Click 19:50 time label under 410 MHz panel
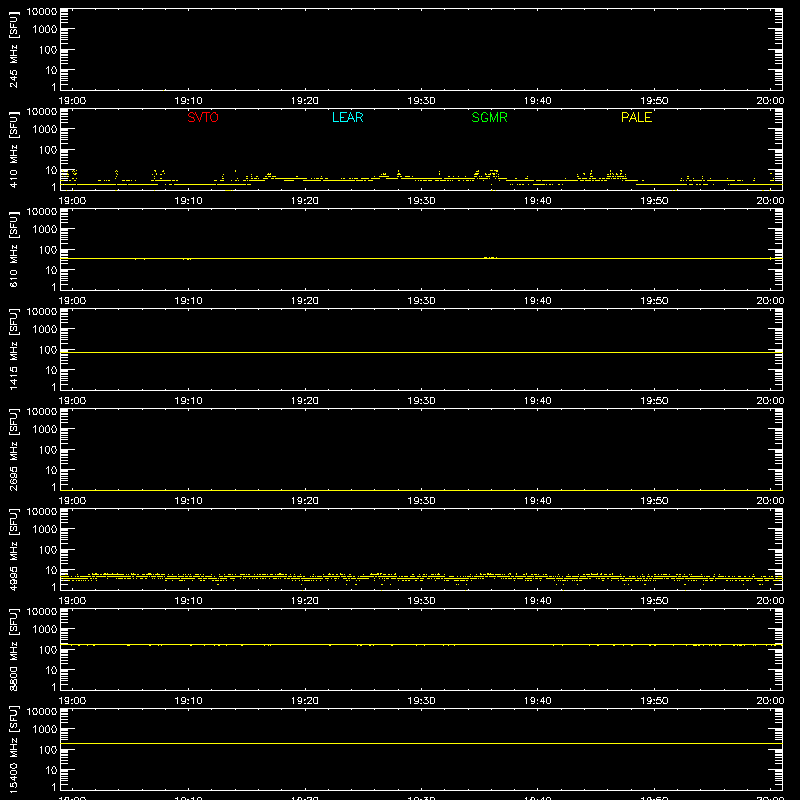The image size is (800, 800). [654, 201]
